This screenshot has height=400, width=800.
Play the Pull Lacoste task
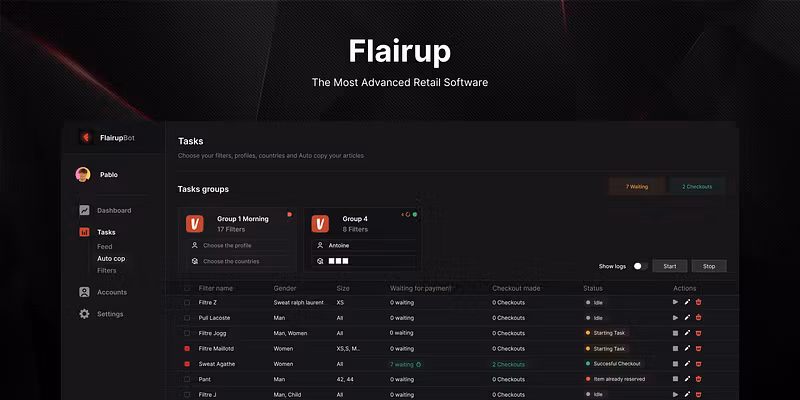point(676,317)
